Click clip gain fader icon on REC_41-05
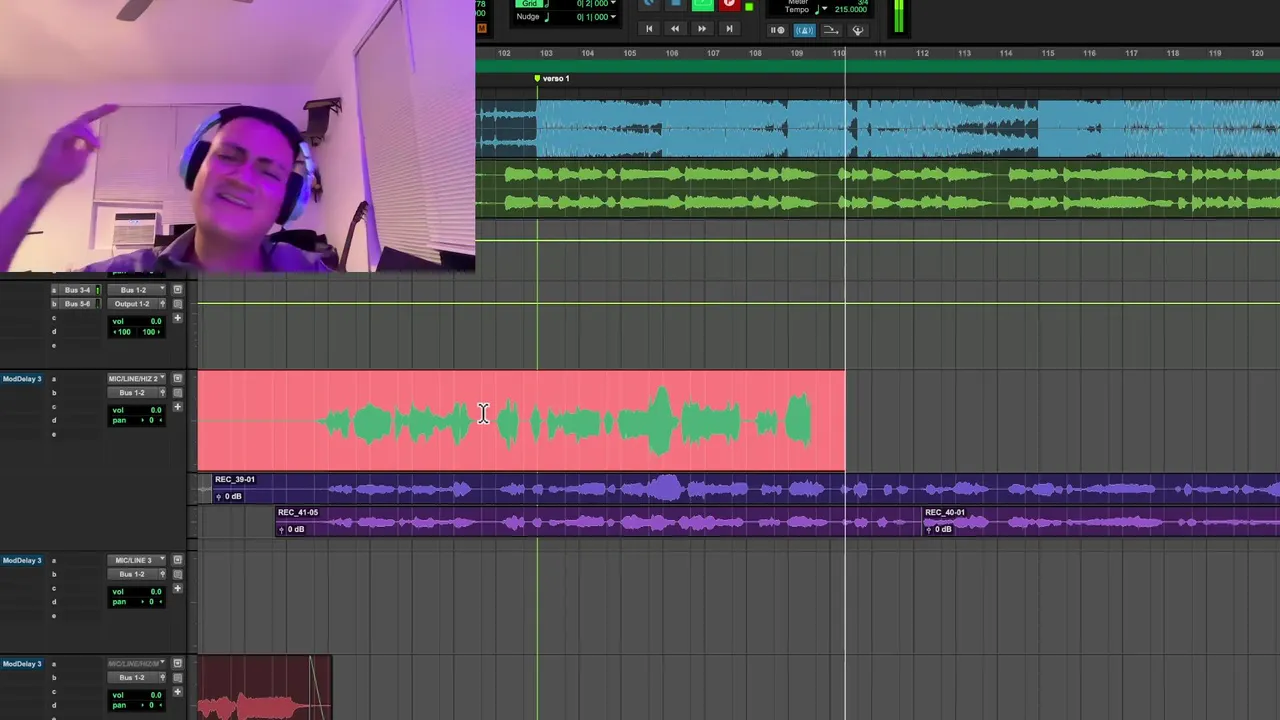The image size is (1280, 720). [x=281, y=529]
